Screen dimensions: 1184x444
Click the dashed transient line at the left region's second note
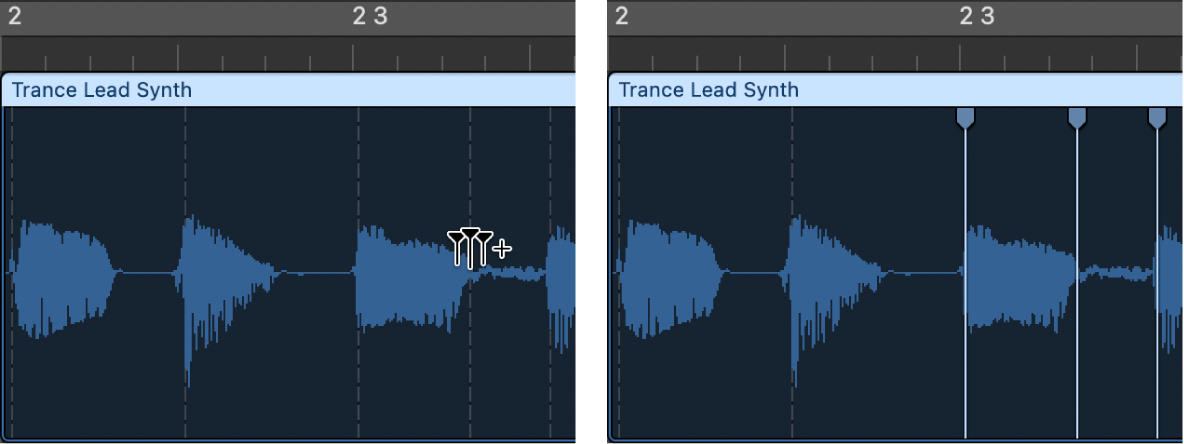pos(185,160)
